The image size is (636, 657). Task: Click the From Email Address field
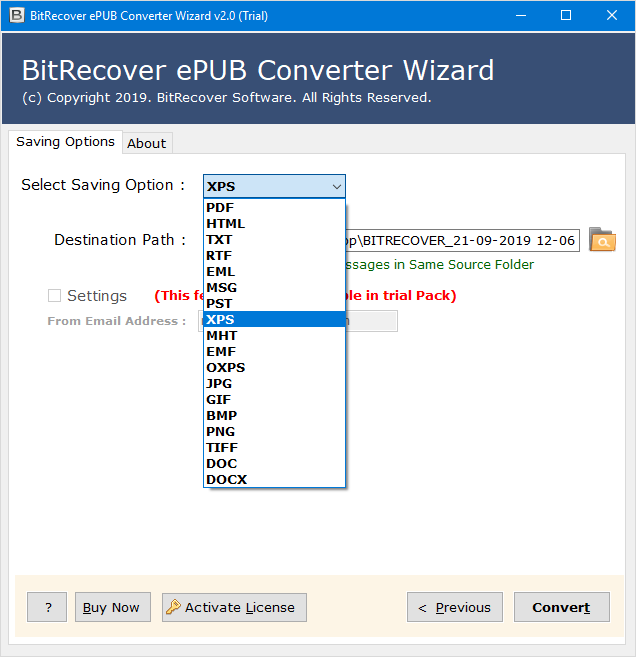(372, 321)
